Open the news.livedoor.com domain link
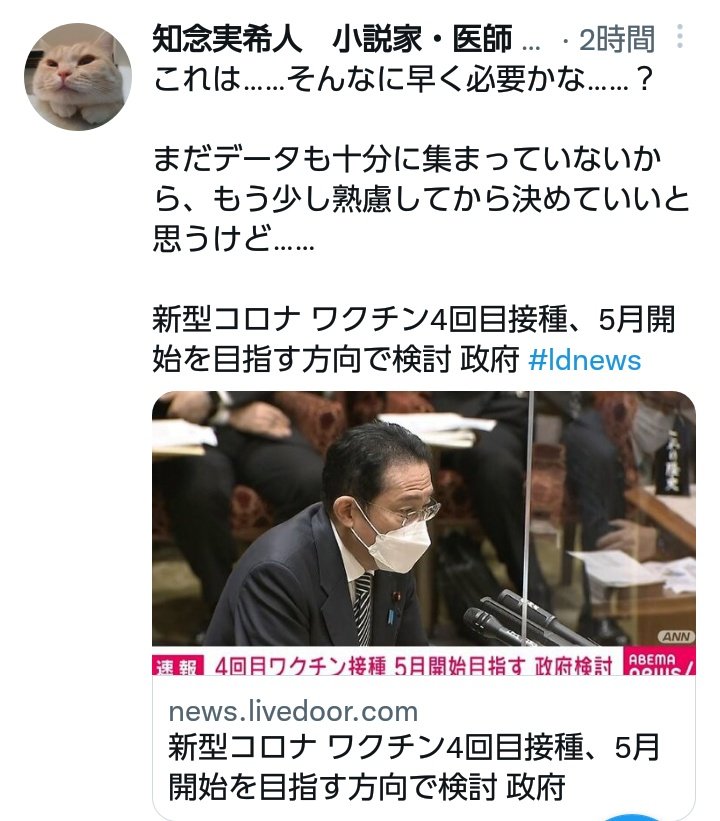This screenshot has height=821, width=720. (293, 712)
